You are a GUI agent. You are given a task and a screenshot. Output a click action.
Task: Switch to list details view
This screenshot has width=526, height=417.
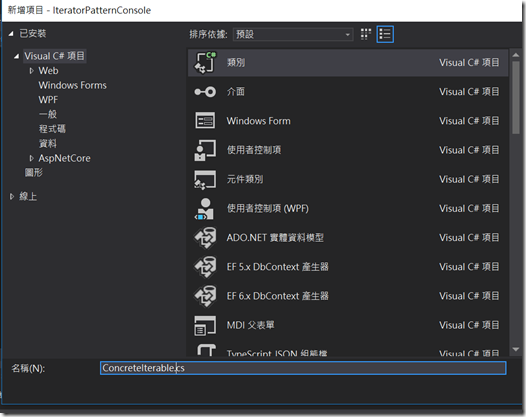click(x=385, y=34)
